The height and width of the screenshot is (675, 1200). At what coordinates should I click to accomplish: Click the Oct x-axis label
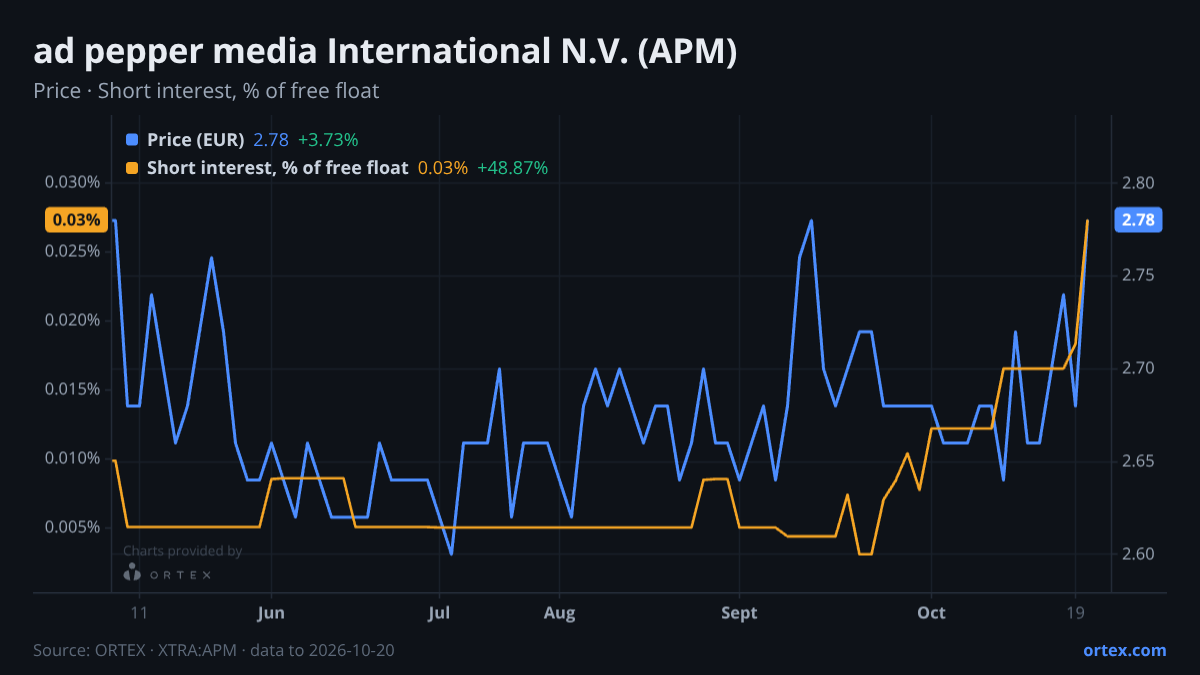point(931,613)
